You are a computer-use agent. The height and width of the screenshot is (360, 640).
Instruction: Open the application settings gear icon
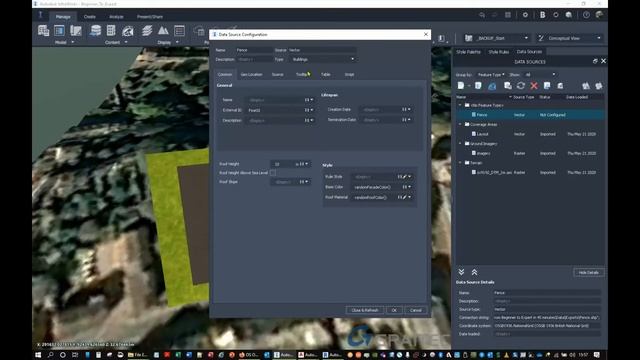coord(525,15)
